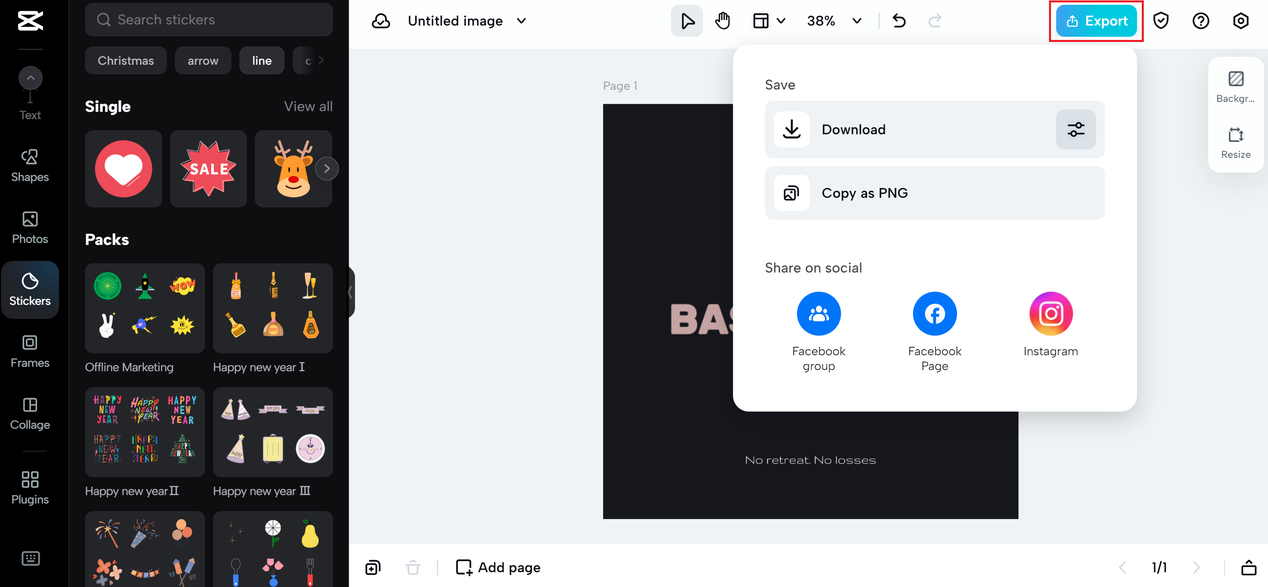Click the 1/1 page counter
This screenshot has height=587, width=1268.
1159,567
